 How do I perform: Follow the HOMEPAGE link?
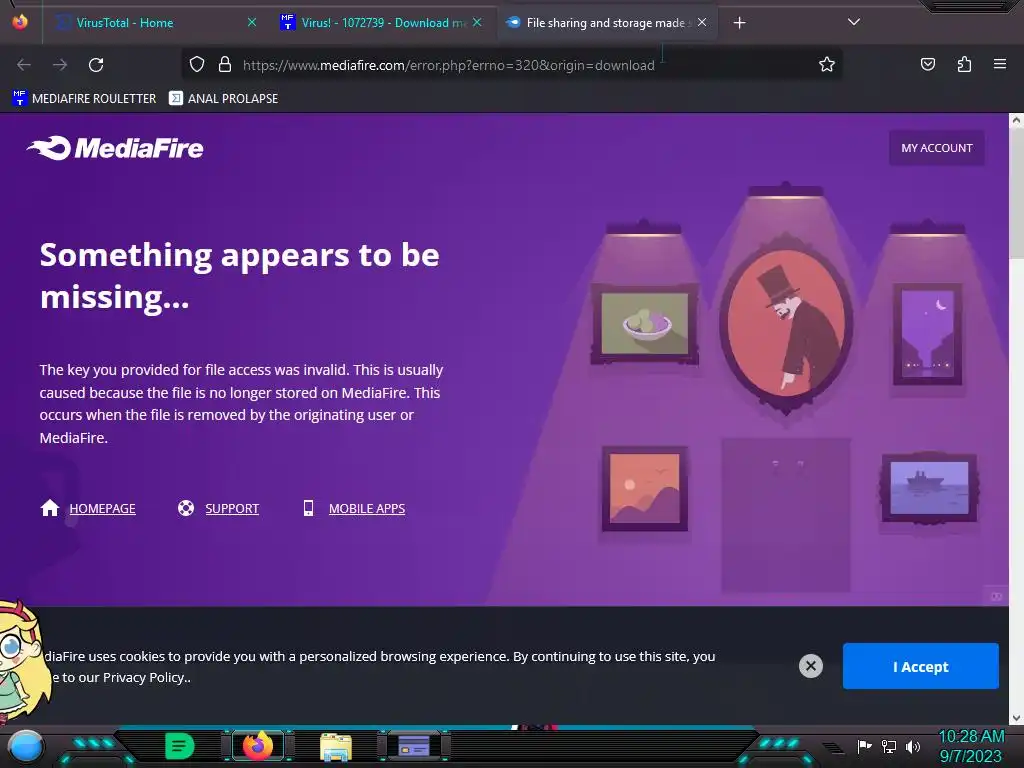(103, 509)
